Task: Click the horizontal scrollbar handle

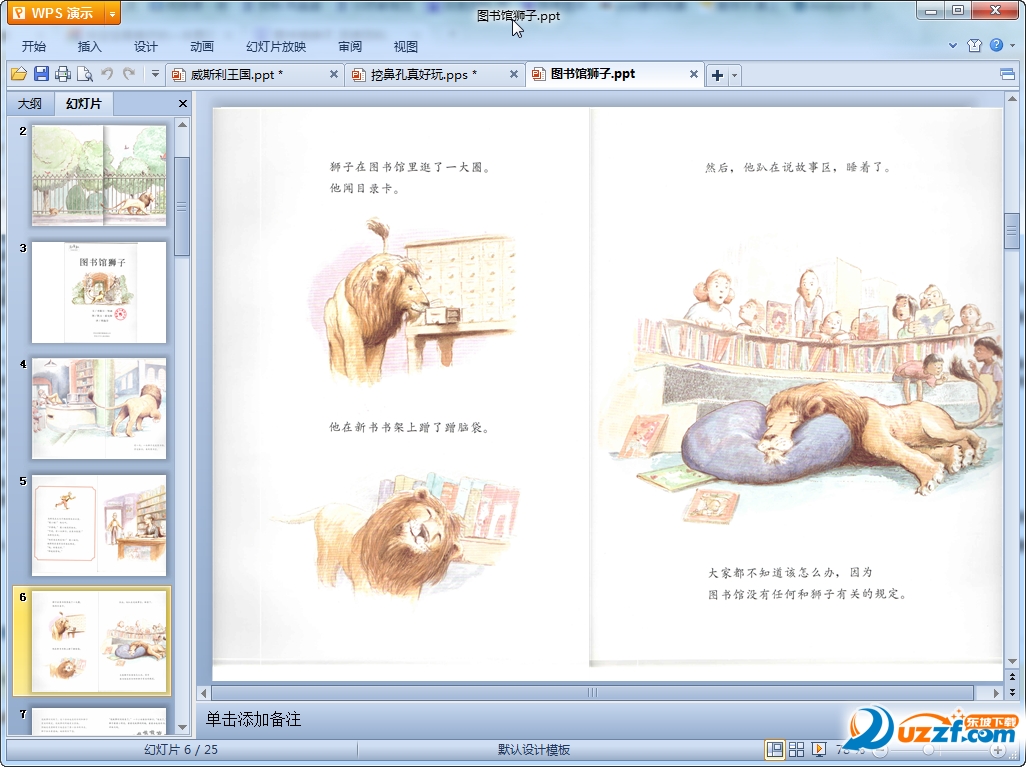Action: (592, 692)
